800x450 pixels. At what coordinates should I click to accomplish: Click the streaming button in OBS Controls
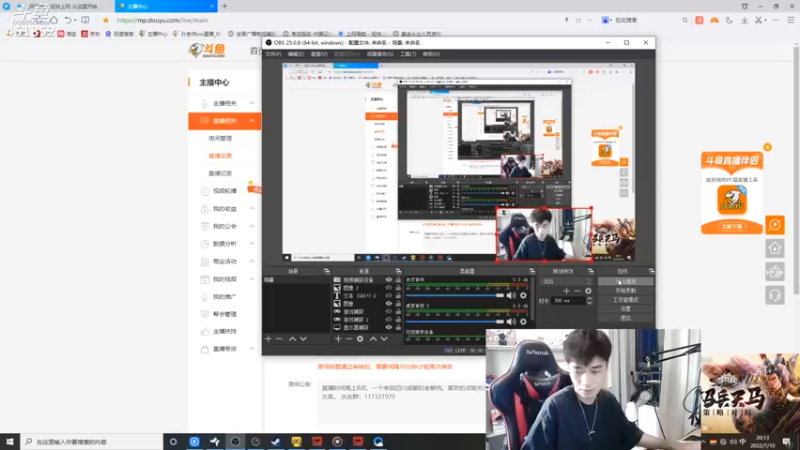(x=626, y=282)
